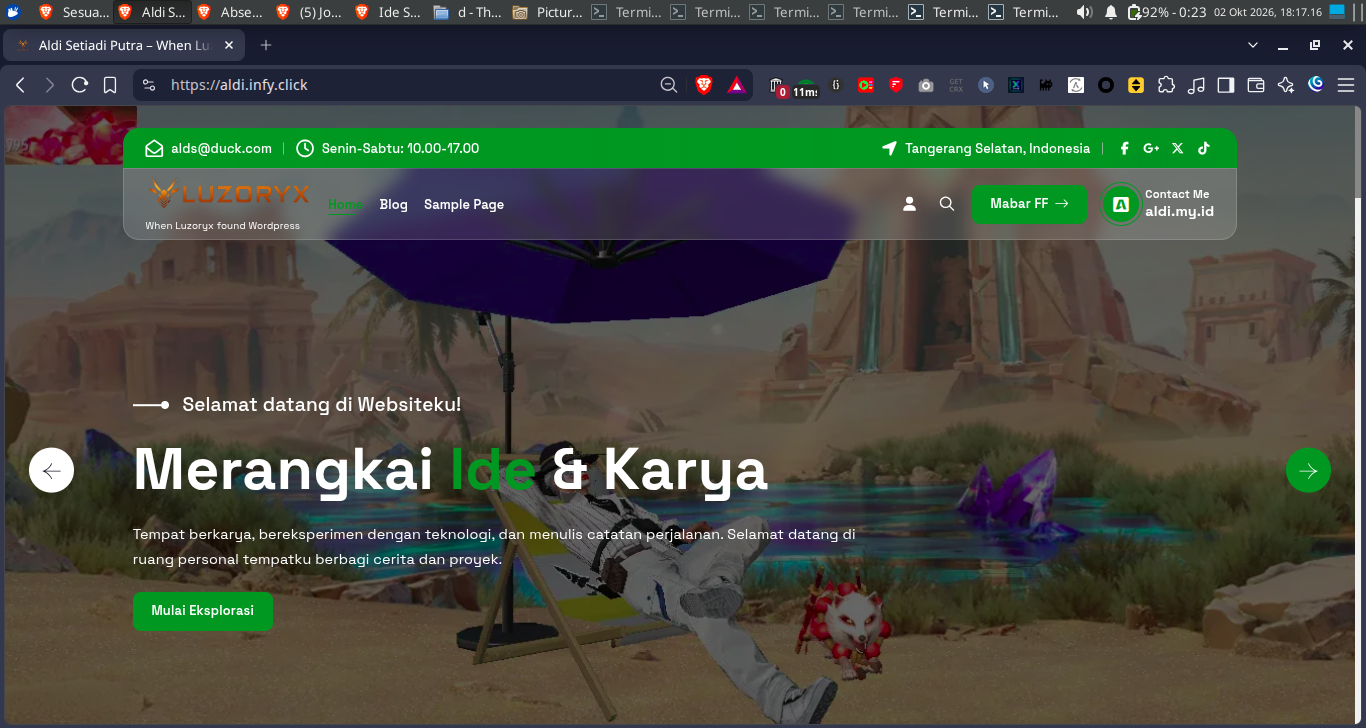Select the Home menu item

345,204
